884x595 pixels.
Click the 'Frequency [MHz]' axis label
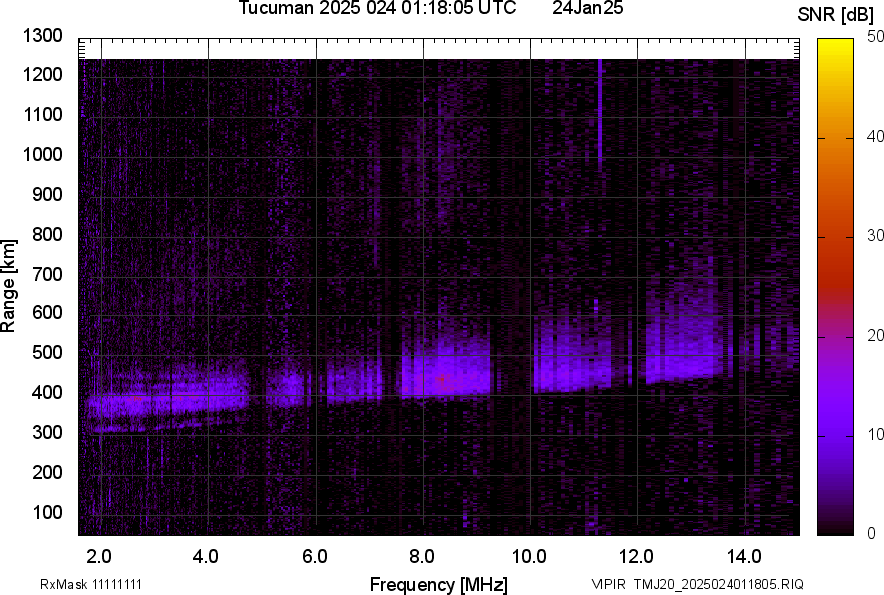coord(439,584)
